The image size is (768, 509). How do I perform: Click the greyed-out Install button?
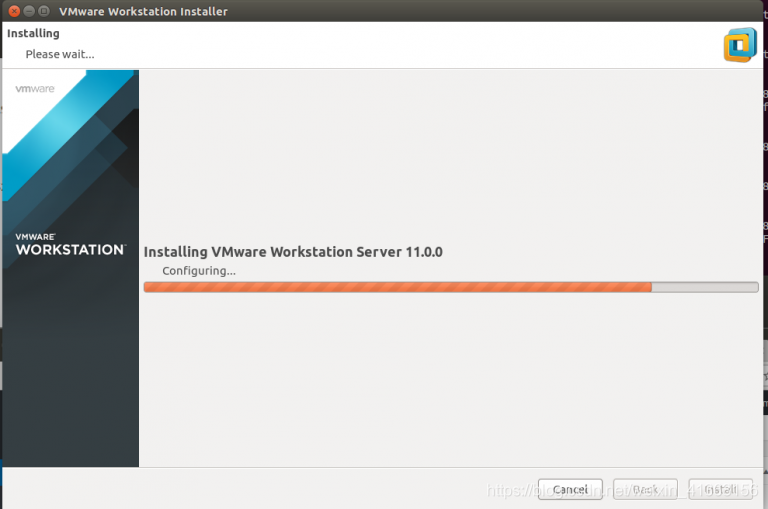click(720, 489)
